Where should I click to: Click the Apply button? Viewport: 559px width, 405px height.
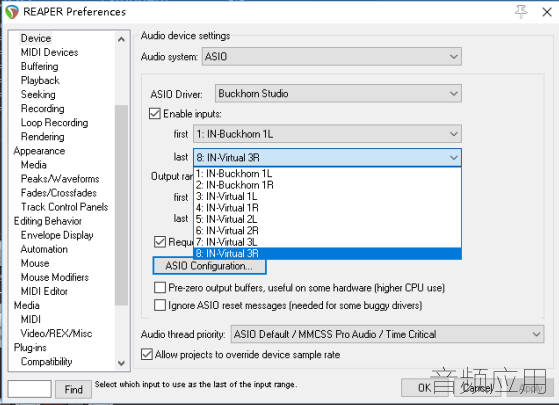(x=531, y=388)
